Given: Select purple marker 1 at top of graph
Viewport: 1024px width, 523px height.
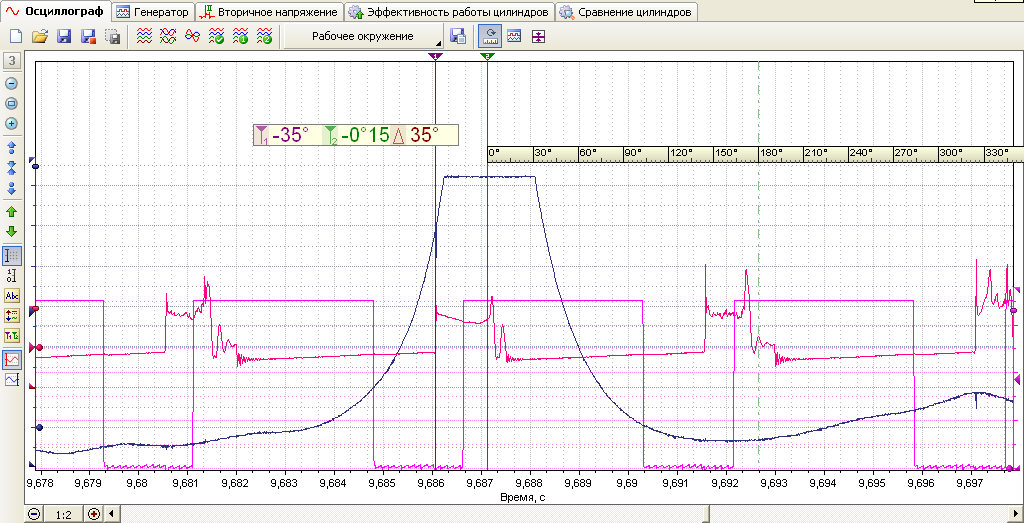Looking at the screenshot, I should tap(434, 57).
